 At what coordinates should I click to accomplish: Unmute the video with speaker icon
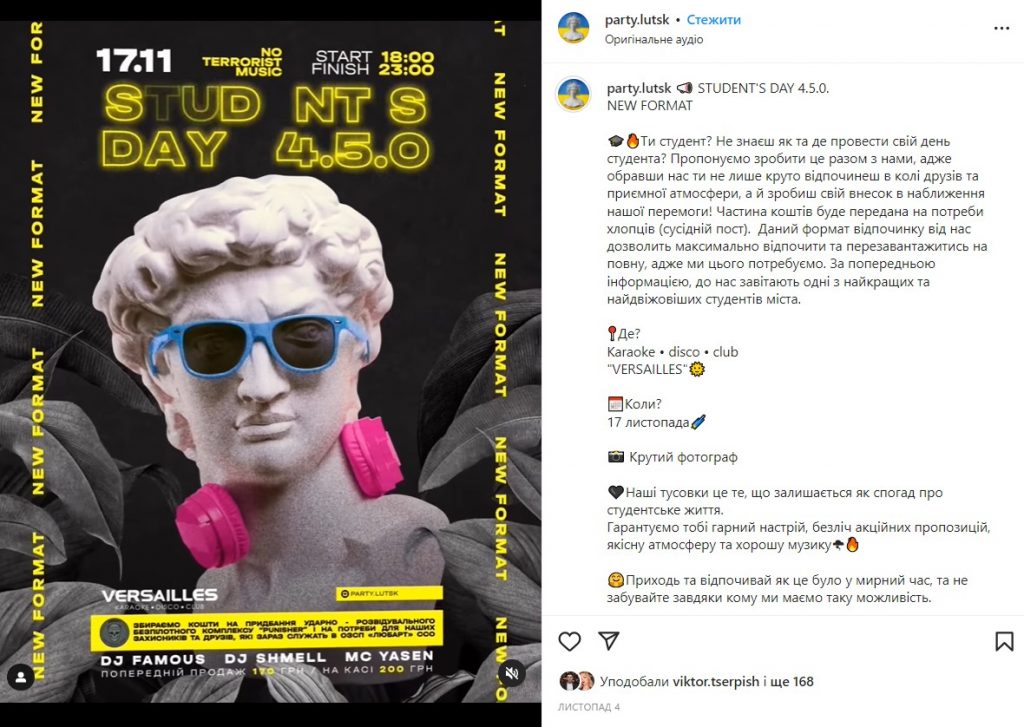coord(511,673)
